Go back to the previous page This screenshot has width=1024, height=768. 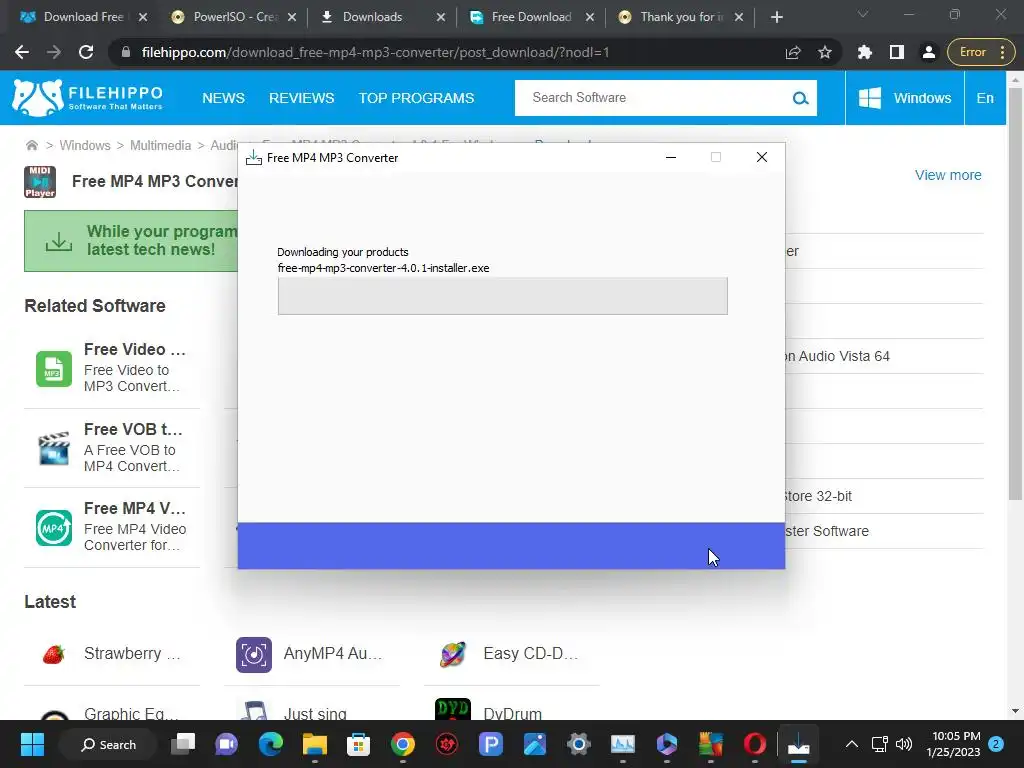[22, 52]
